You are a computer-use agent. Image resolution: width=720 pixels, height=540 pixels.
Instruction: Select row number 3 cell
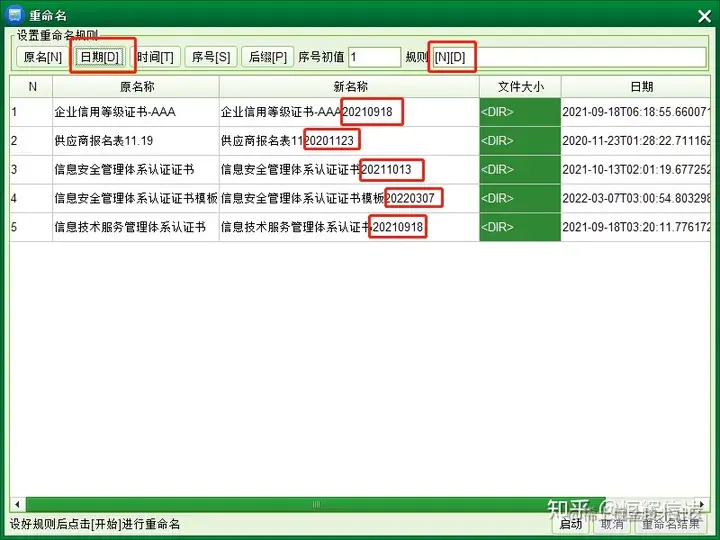point(32,169)
